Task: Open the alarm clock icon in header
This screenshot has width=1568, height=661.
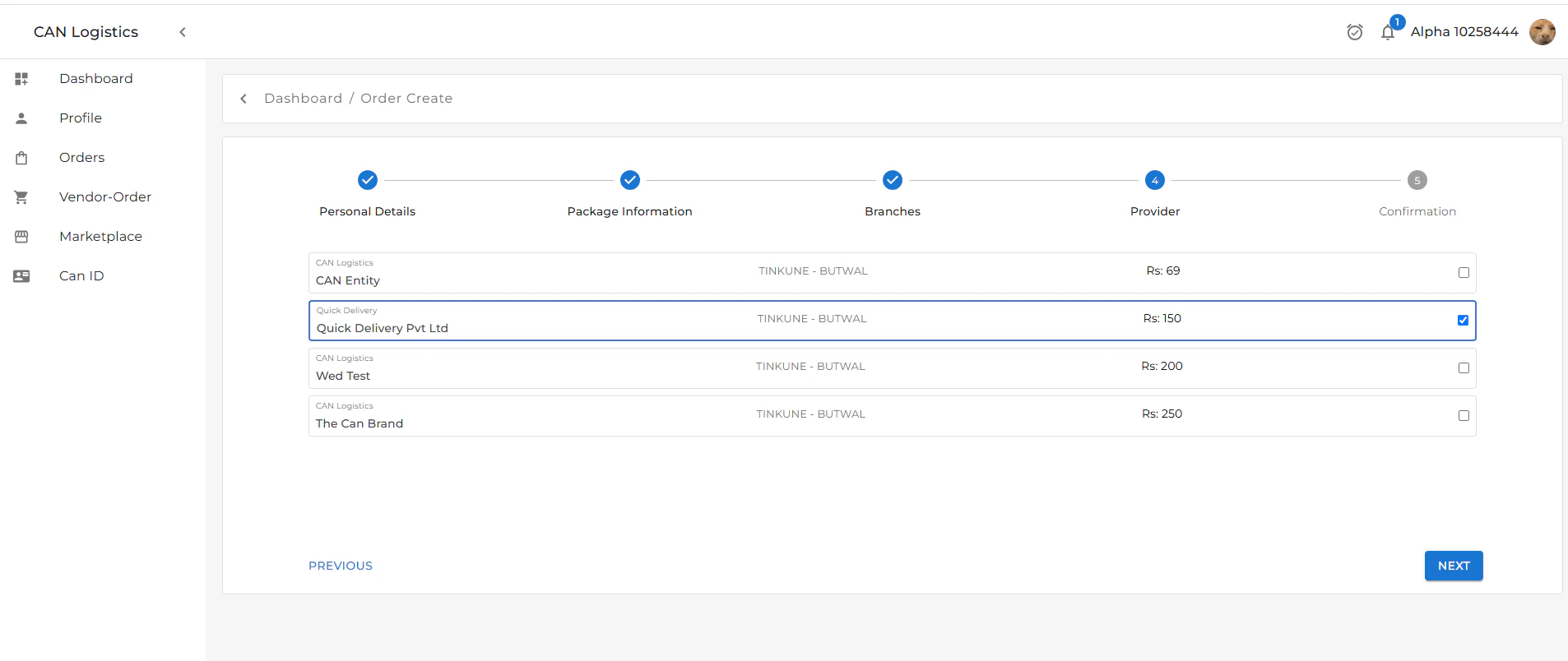Action: pyautogui.click(x=1355, y=32)
